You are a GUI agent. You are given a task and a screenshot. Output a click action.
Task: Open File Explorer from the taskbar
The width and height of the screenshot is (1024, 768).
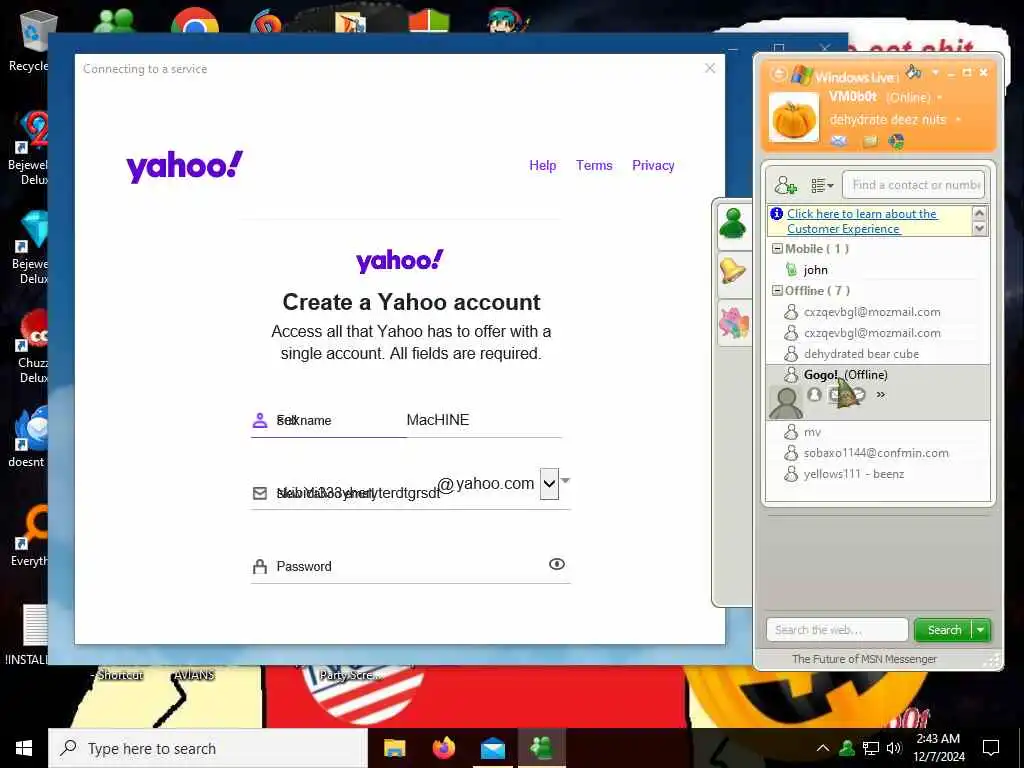point(394,748)
